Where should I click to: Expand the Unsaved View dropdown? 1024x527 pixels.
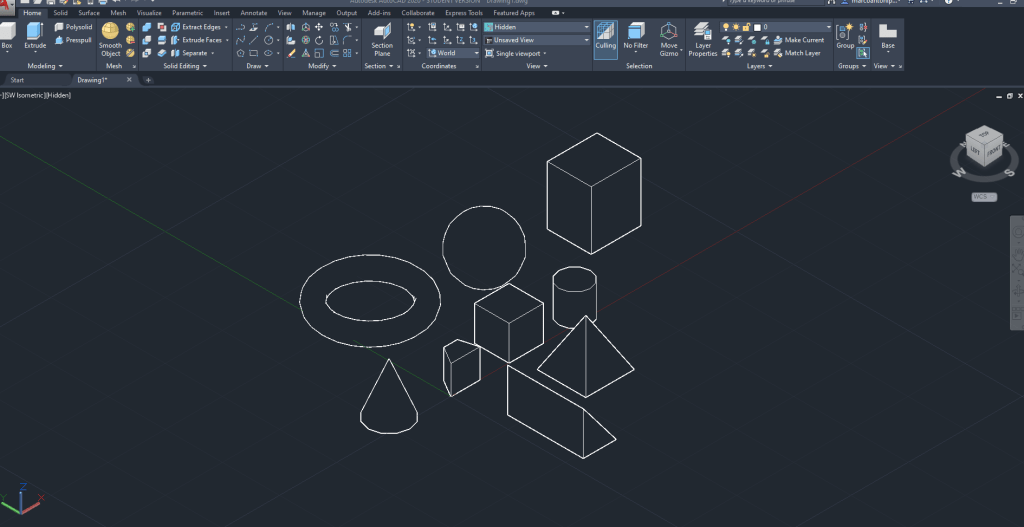[x=535, y=40]
